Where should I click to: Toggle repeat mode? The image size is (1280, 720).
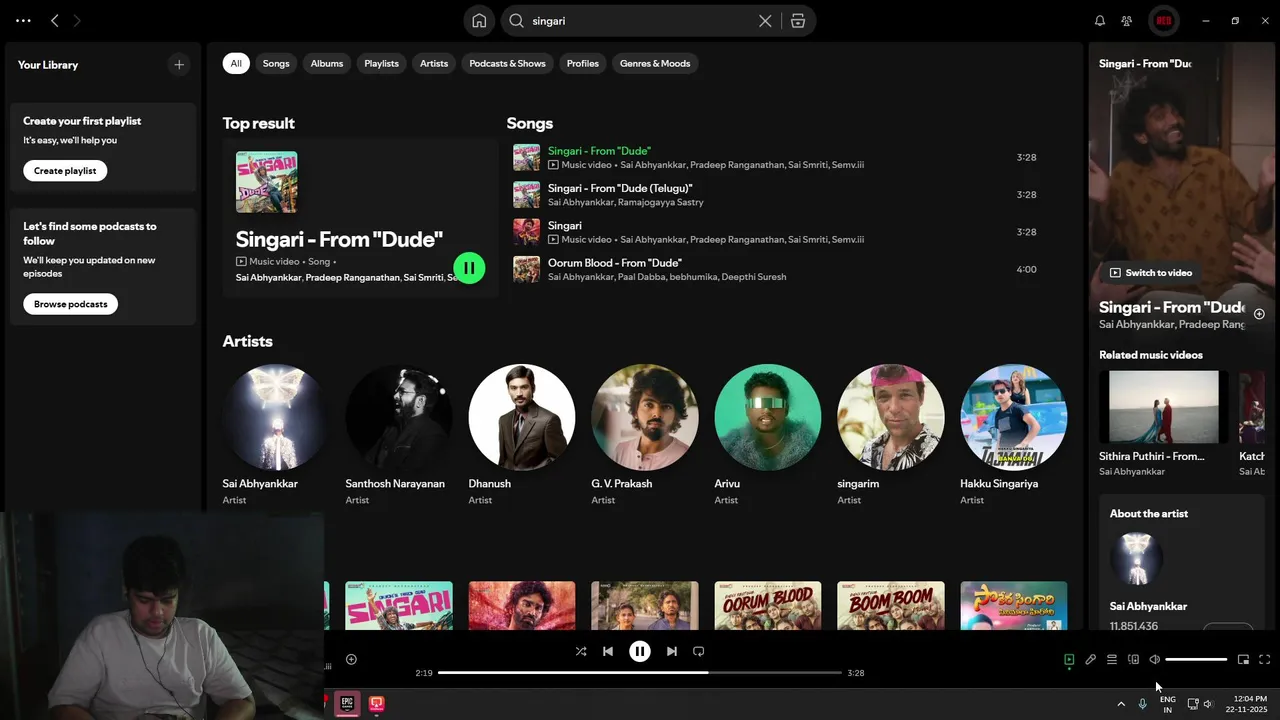699,651
